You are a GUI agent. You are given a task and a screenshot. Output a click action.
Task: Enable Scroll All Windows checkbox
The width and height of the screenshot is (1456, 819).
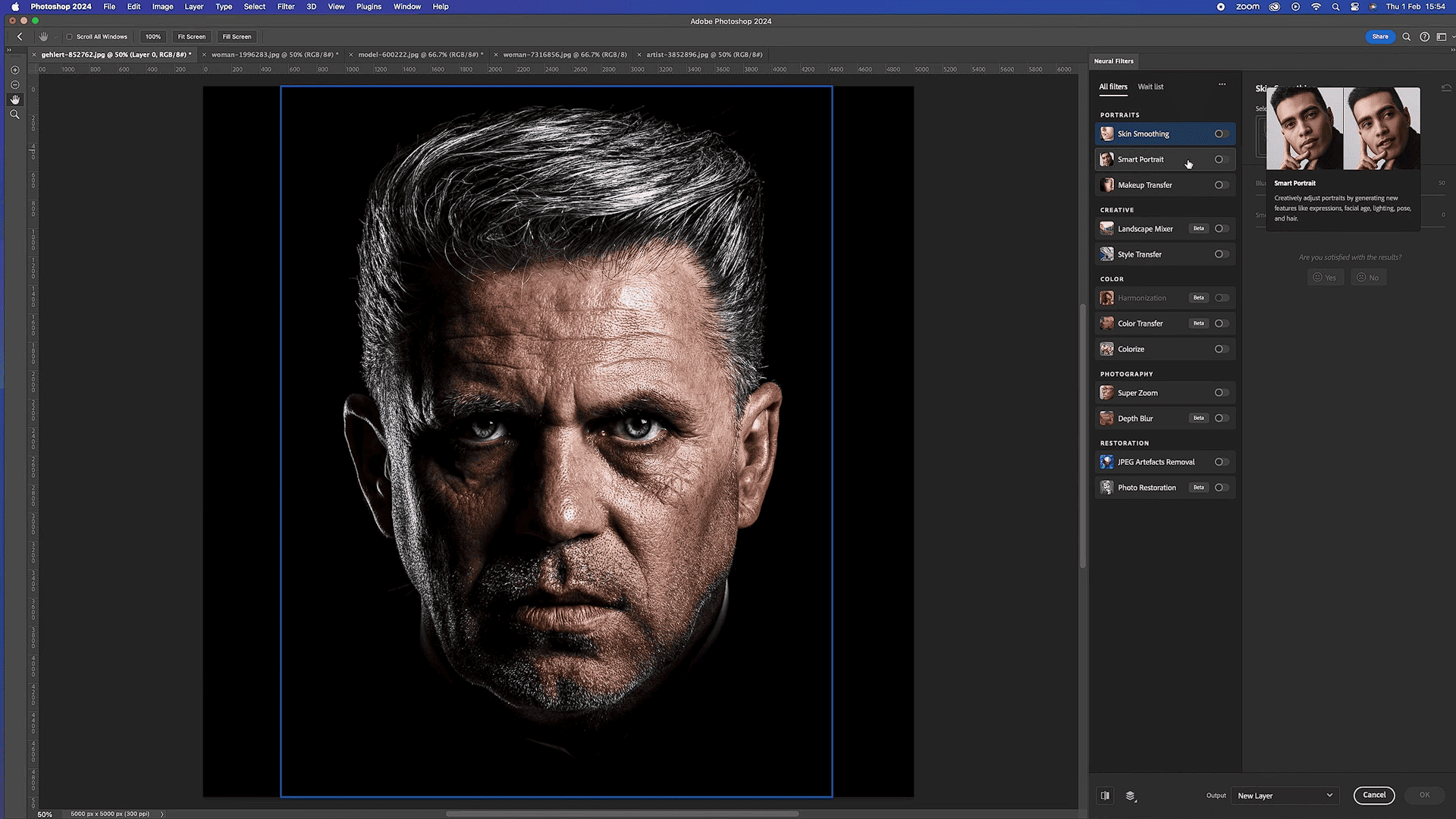(x=69, y=36)
